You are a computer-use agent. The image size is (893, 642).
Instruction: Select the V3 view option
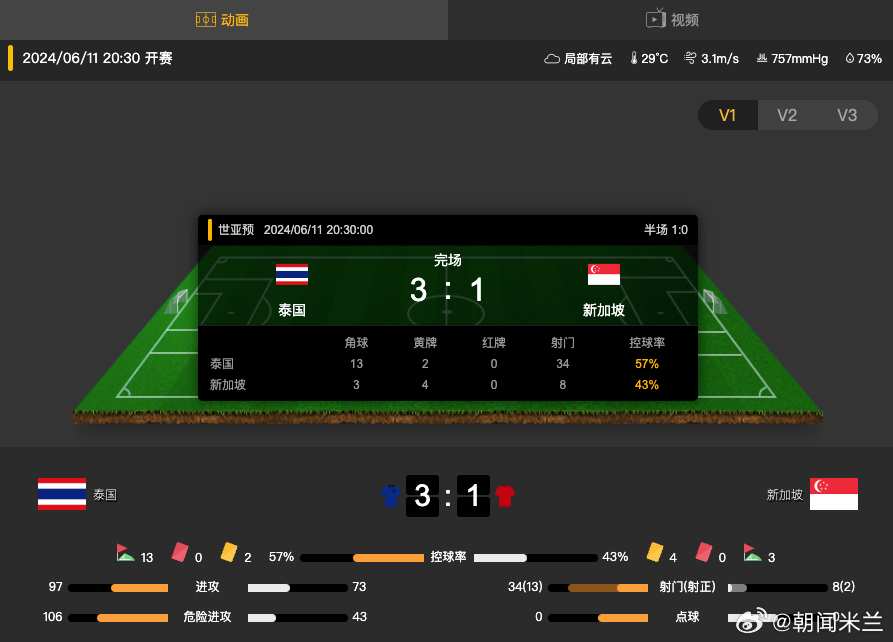pyautogui.click(x=847, y=115)
